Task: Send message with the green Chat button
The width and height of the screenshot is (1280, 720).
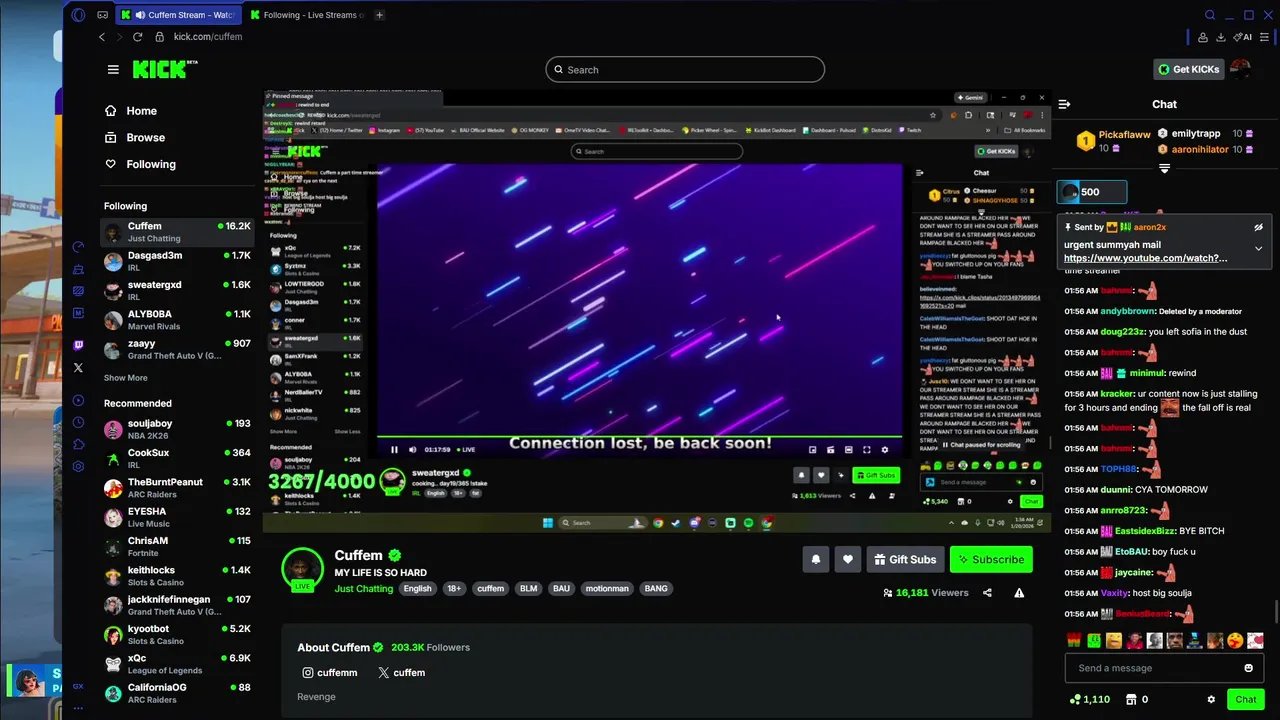Action: point(1246,700)
